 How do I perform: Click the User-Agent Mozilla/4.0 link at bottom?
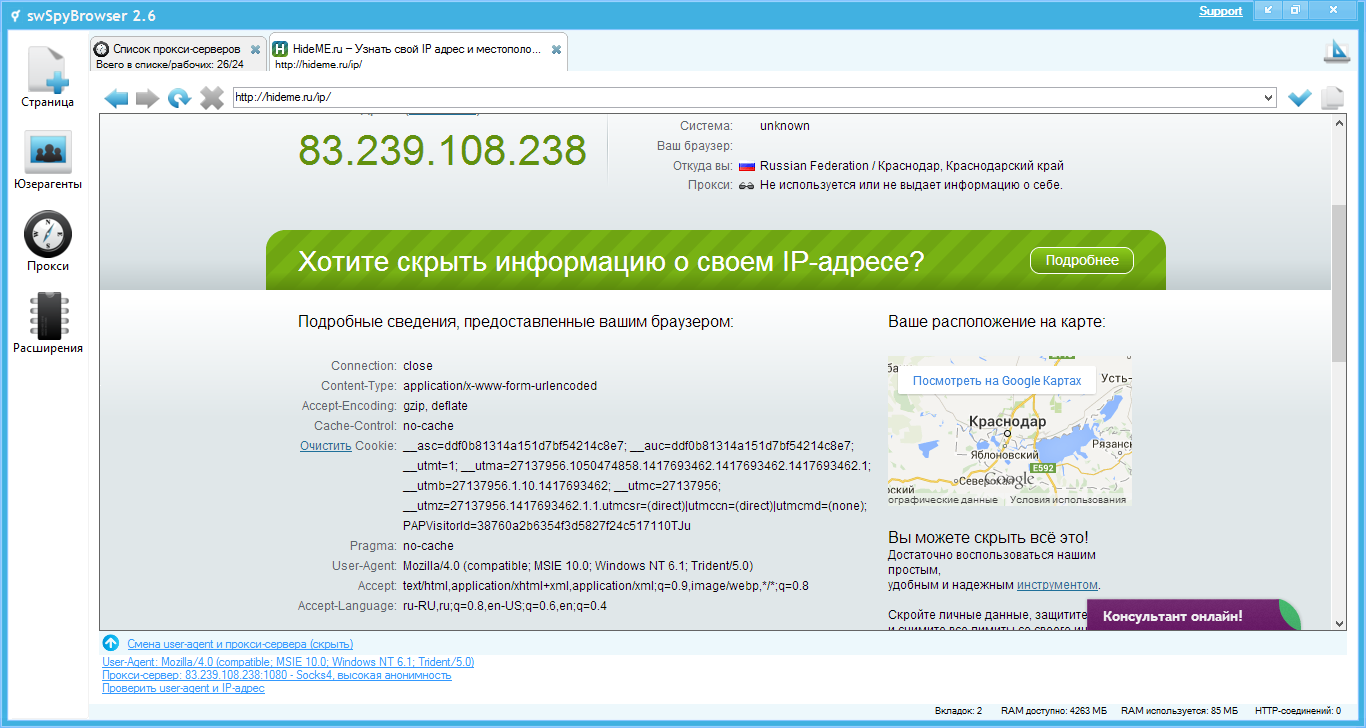point(288,662)
